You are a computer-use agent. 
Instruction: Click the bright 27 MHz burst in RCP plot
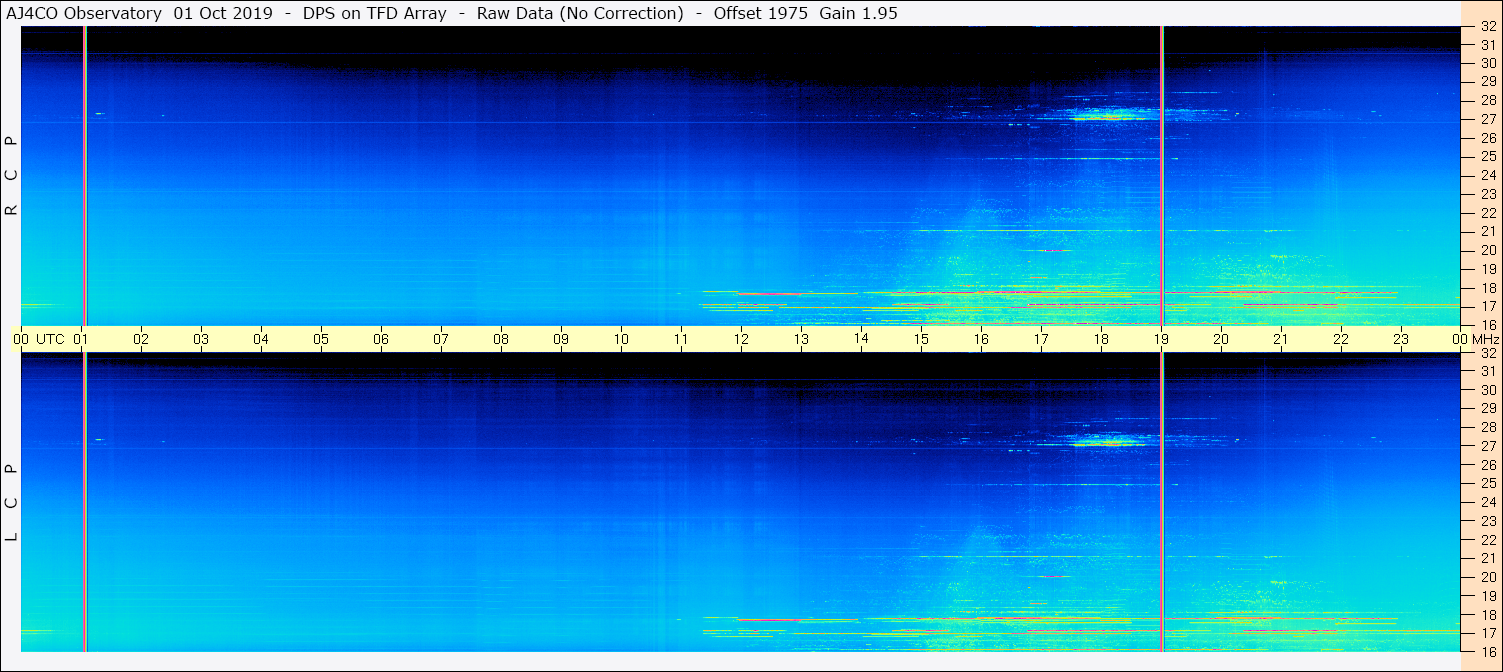point(1100,116)
